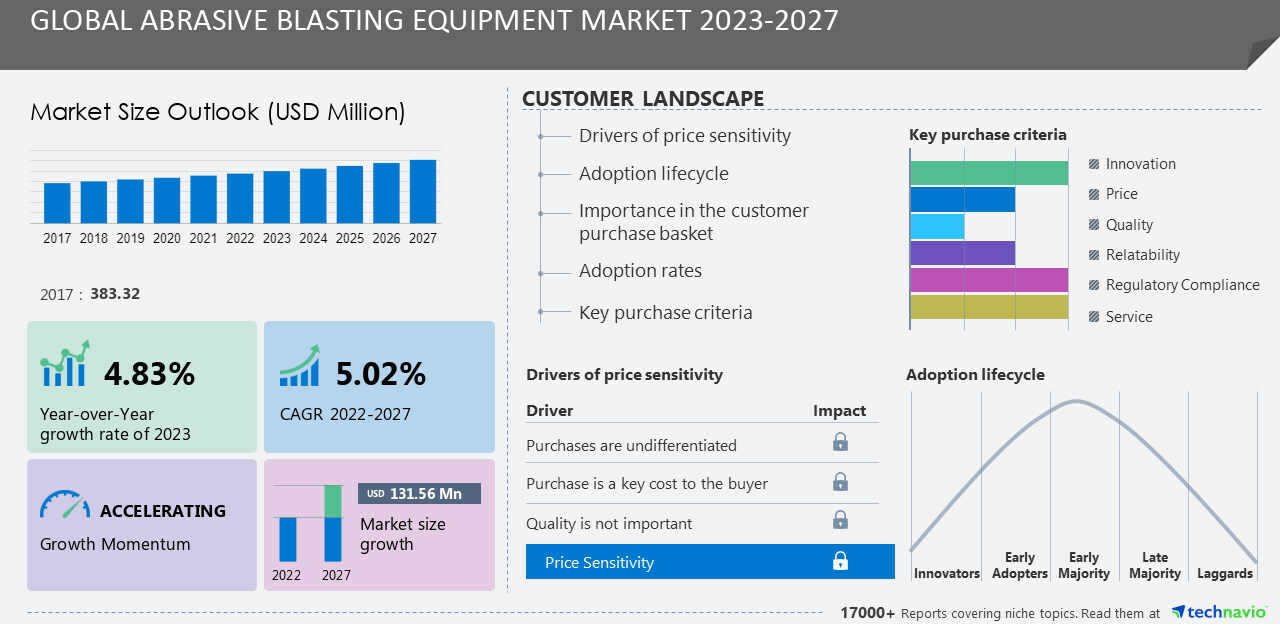This screenshot has height=624, width=1280.
Task: Select Key purchase criteria list entry
Action: click(665, 313)
